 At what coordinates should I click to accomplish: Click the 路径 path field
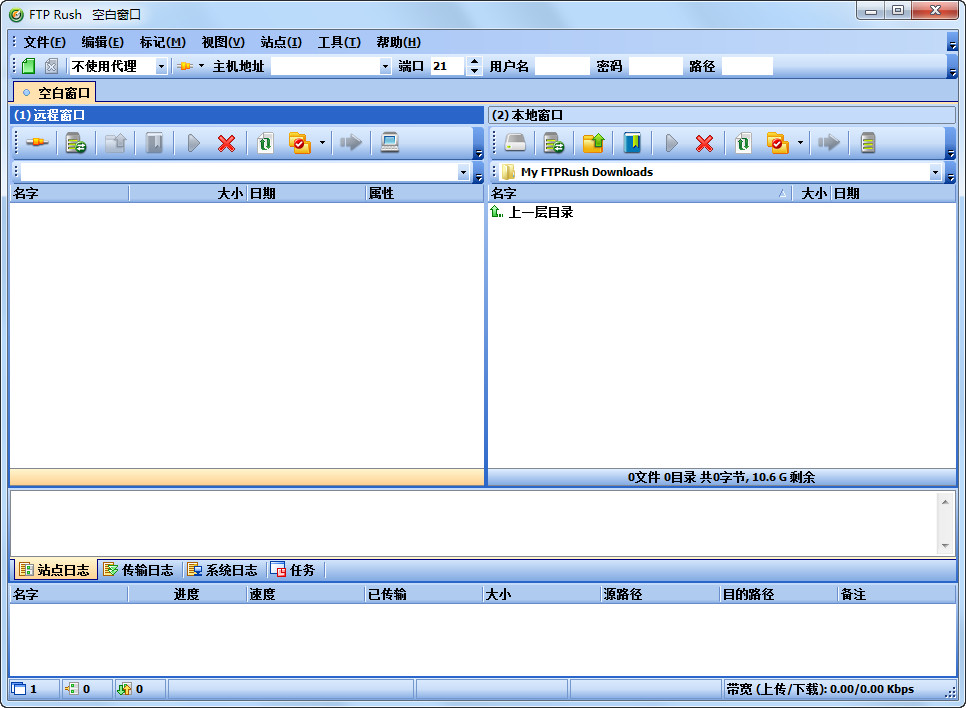(747, 66)
